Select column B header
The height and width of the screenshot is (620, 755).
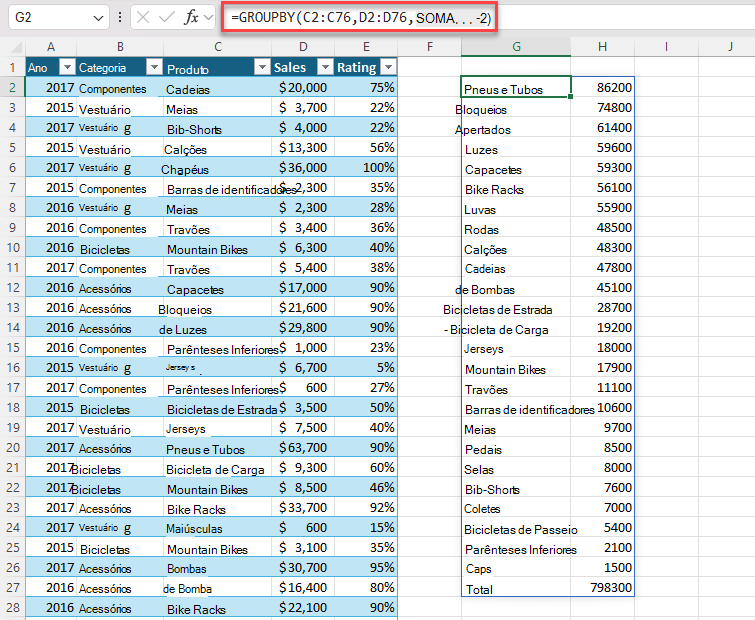point(120,47)
